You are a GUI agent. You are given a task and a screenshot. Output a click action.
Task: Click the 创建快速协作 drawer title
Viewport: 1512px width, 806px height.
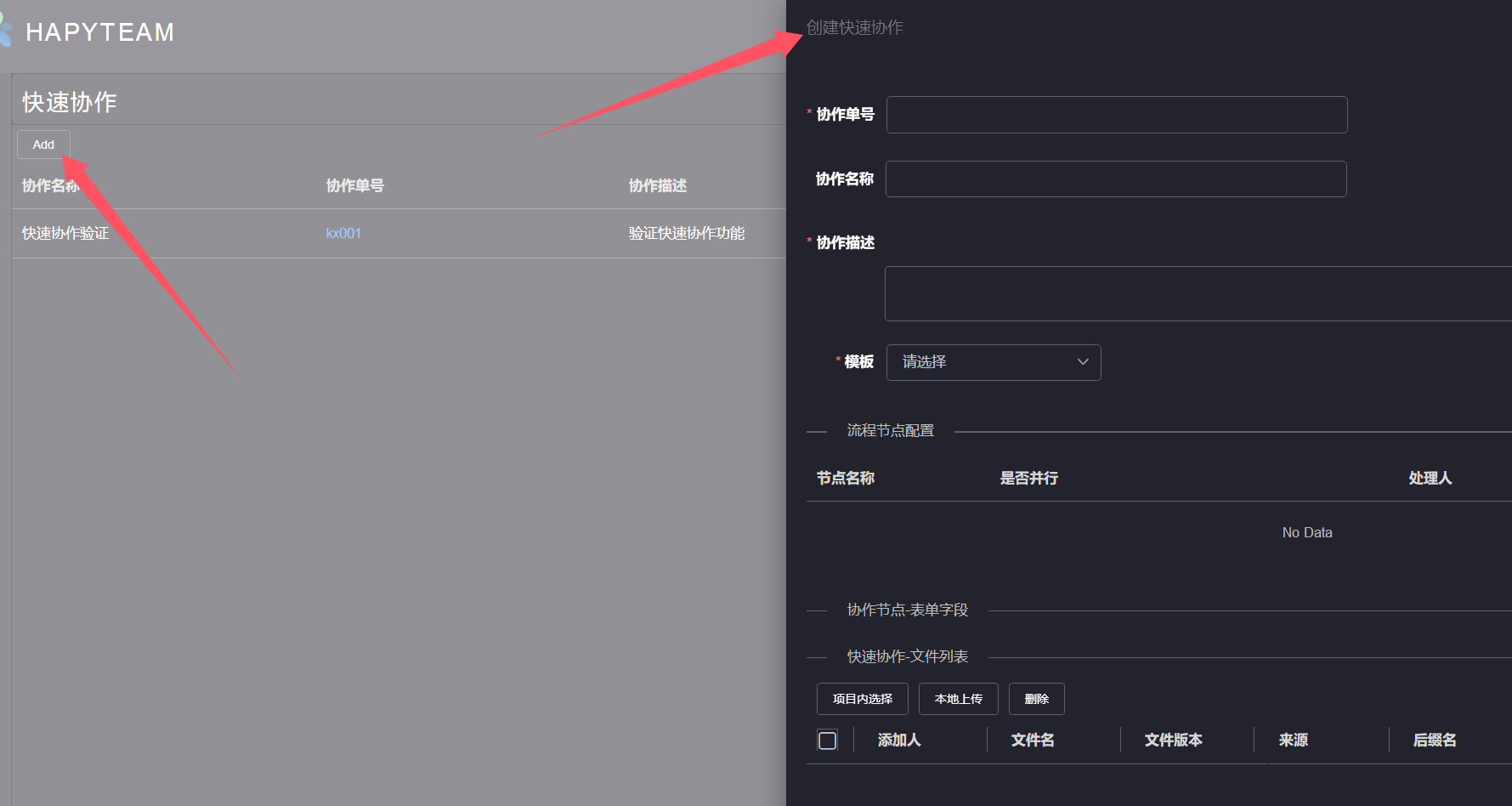click(x=855, y=27)
